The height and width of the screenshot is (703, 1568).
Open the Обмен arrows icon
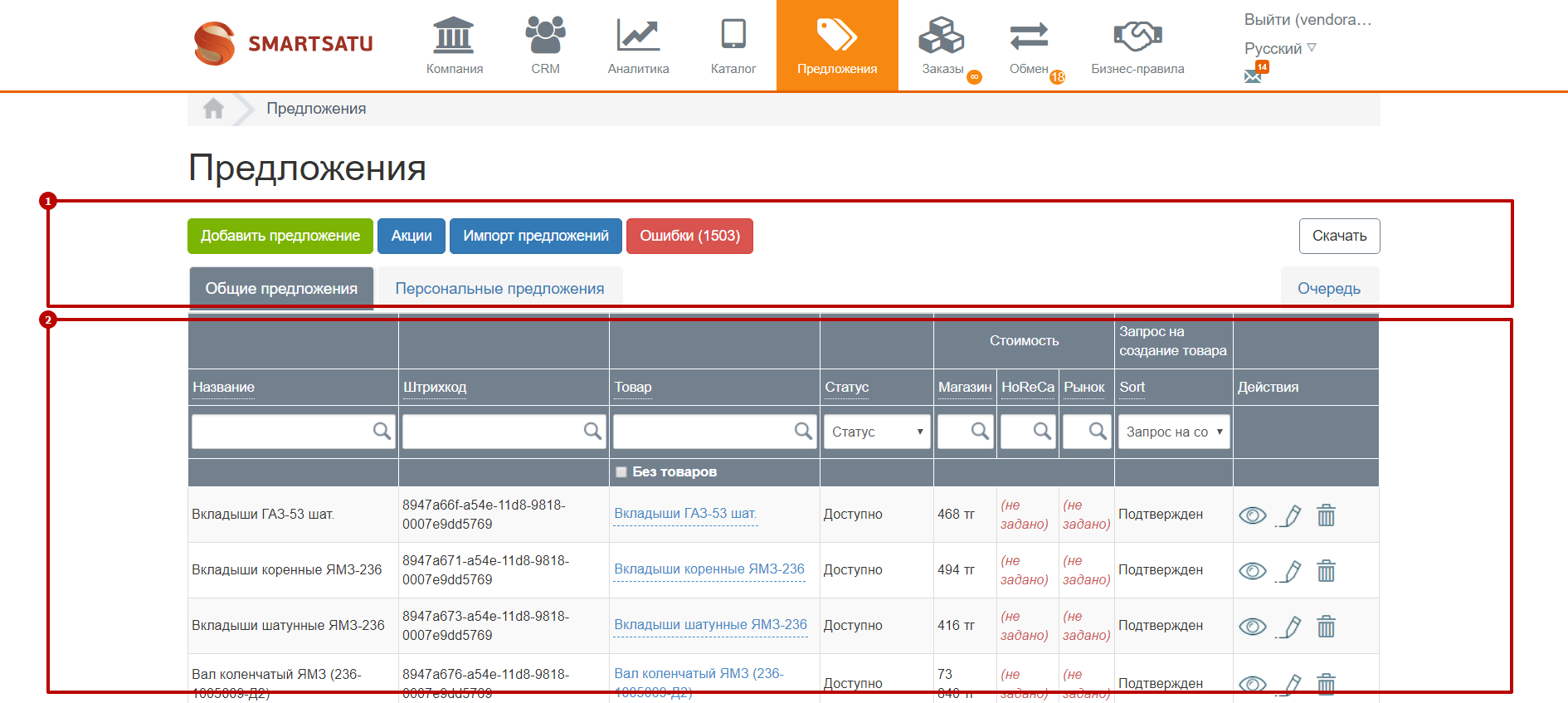pos(1029,36)
